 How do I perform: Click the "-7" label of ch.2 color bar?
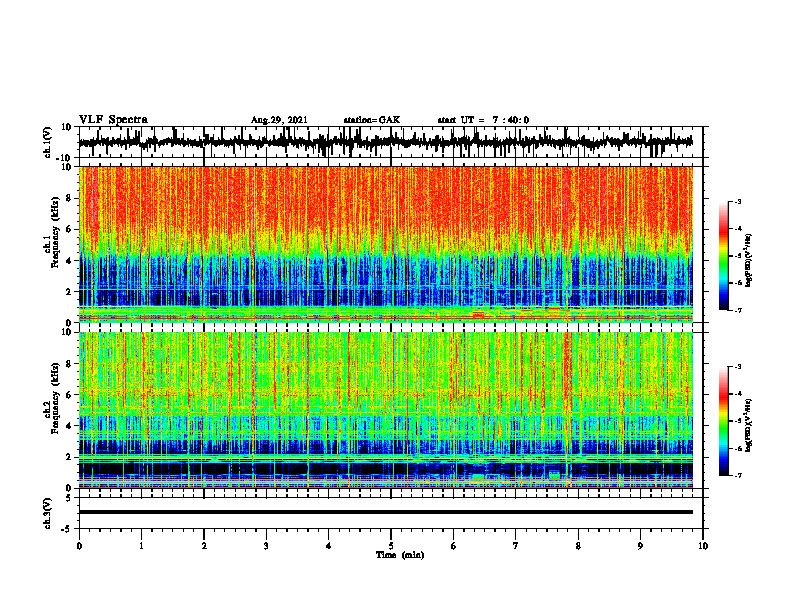[x=737, y=475]
